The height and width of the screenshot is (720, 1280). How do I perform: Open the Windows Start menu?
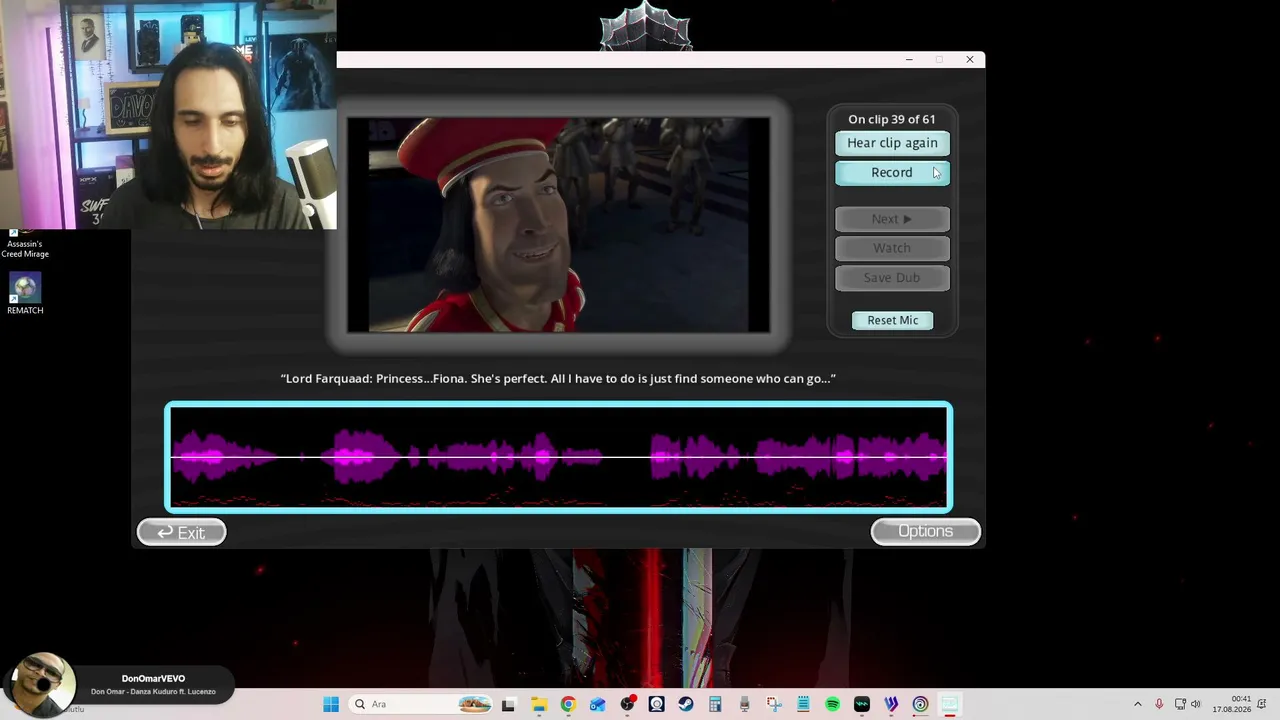pyautogui.click(x=331, y=704)
